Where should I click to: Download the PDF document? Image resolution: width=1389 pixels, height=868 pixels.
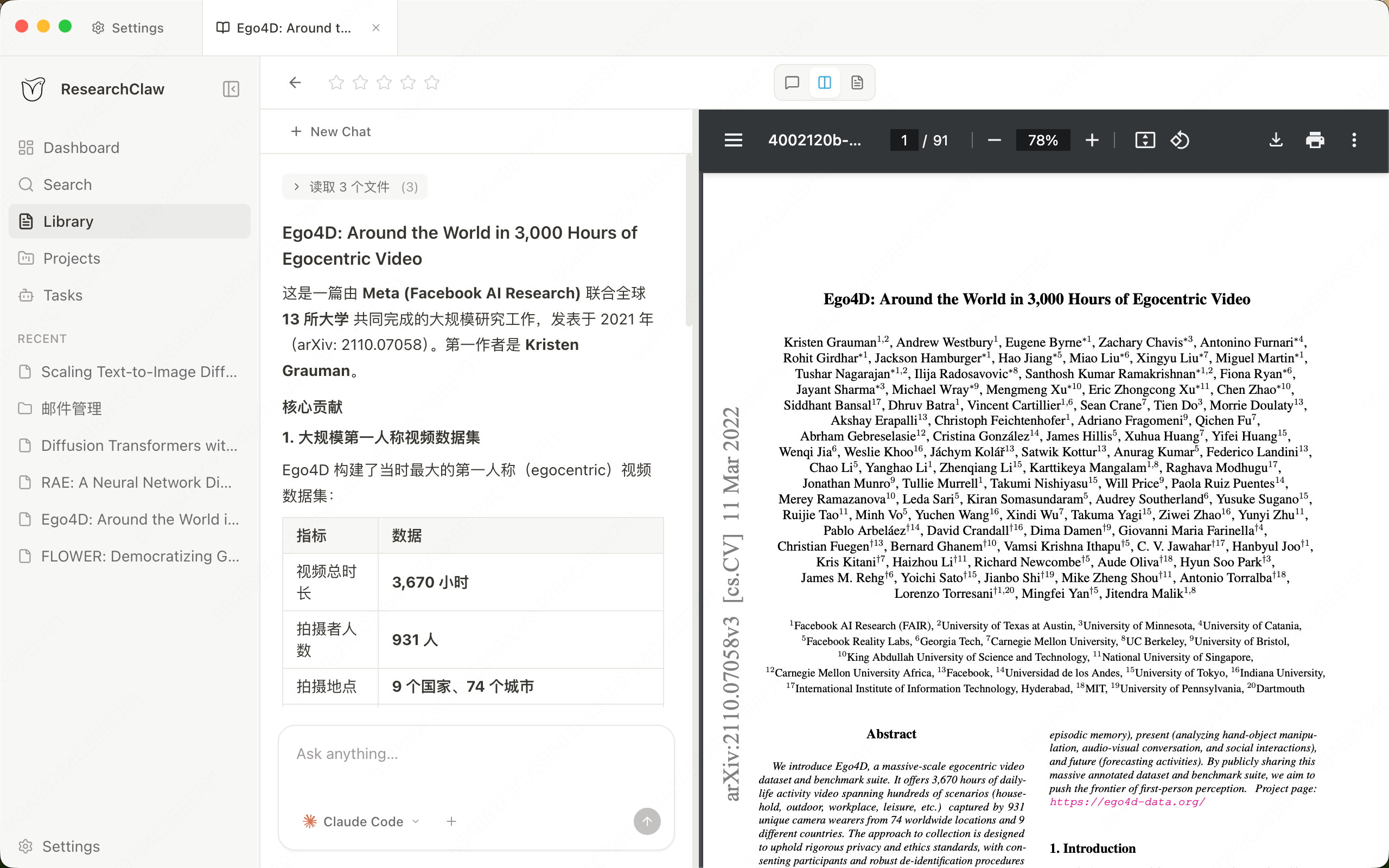coord(1276,139)
